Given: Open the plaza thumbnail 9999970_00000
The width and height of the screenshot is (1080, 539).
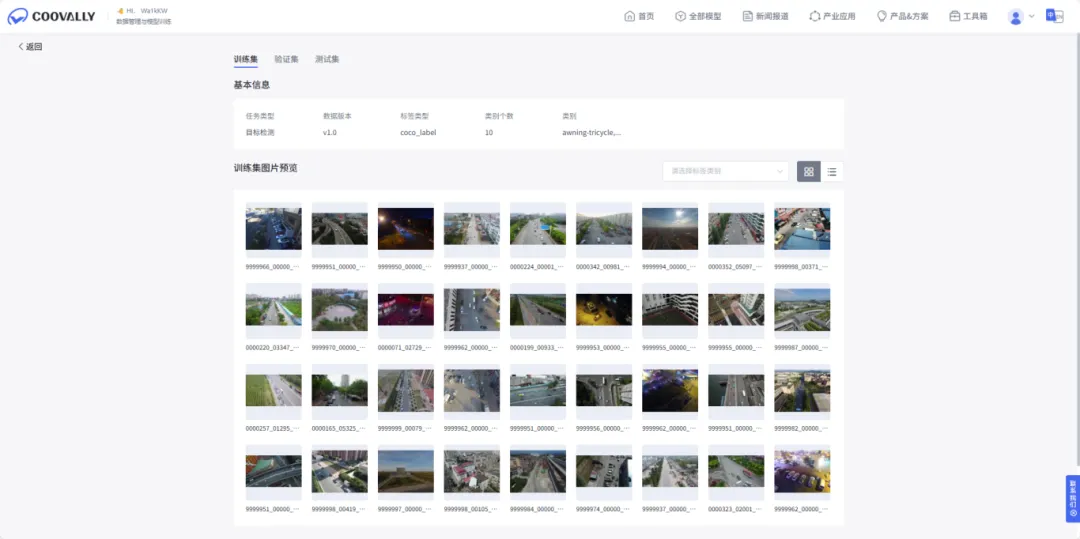Looking at the screenshot, I should tap(340, 310).
